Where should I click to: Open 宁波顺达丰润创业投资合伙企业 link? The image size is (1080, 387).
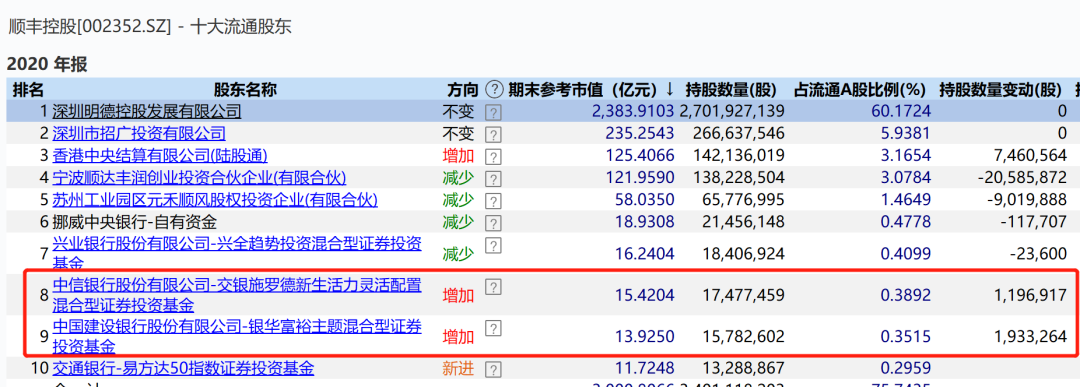199,178
